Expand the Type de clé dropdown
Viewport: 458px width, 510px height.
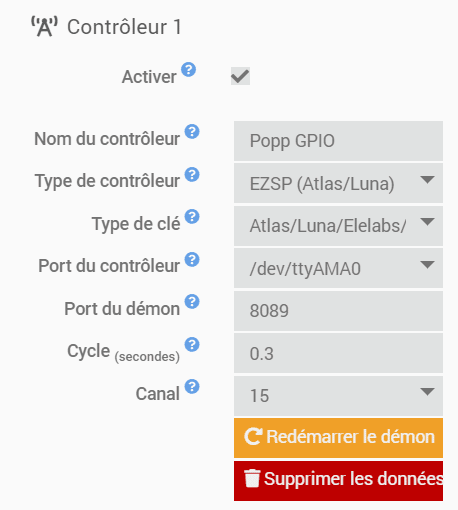338,226
